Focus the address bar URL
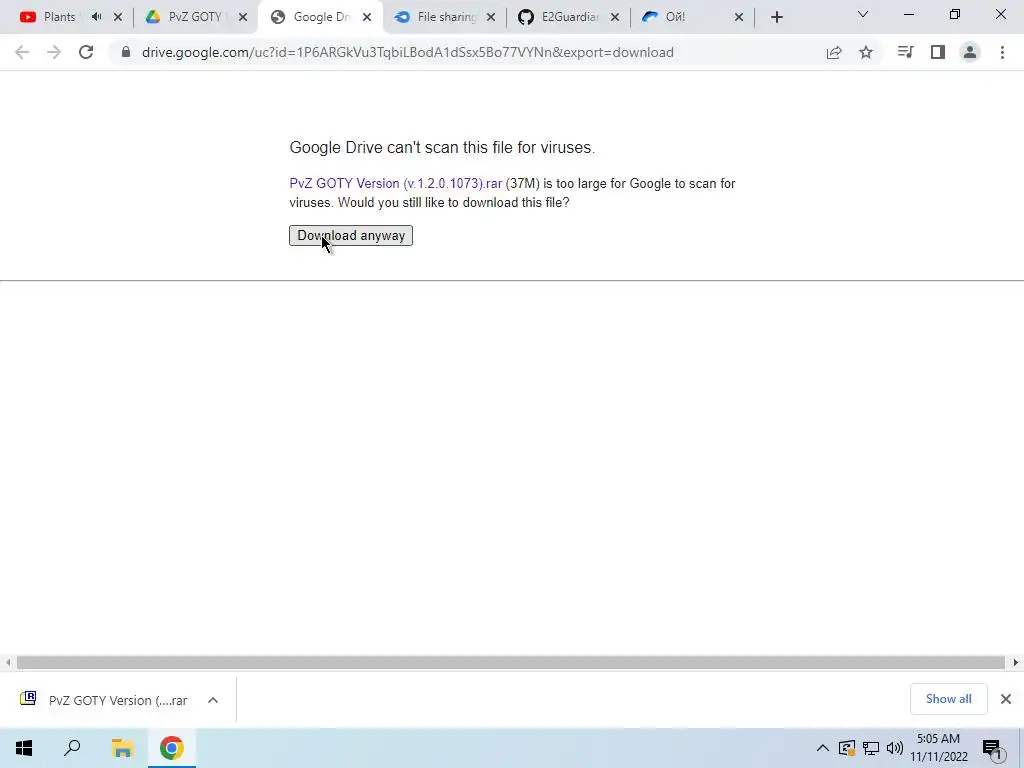1024x768 pixels. (x=408, y=52)
